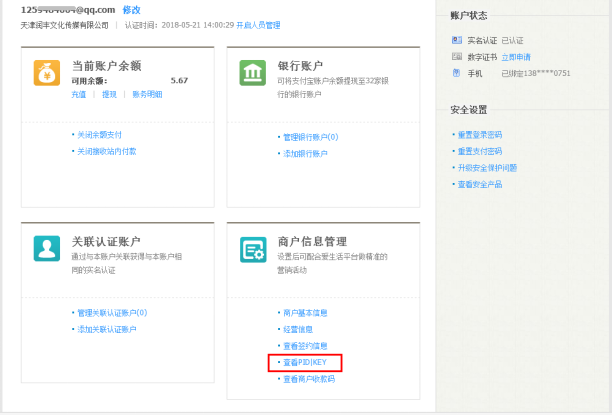Open 开启人员管理 link

[258, 24]
